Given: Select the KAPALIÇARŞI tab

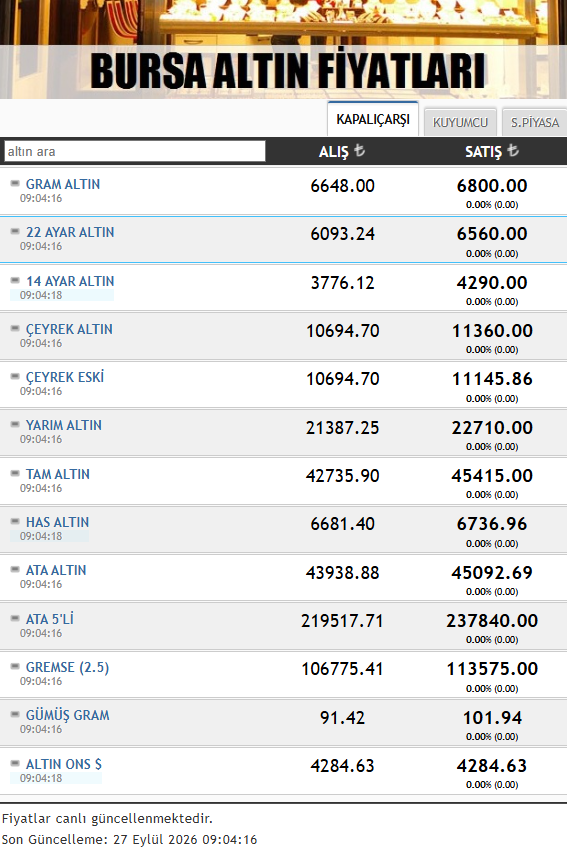Looking at the screenshot, I should click(373, 119).
